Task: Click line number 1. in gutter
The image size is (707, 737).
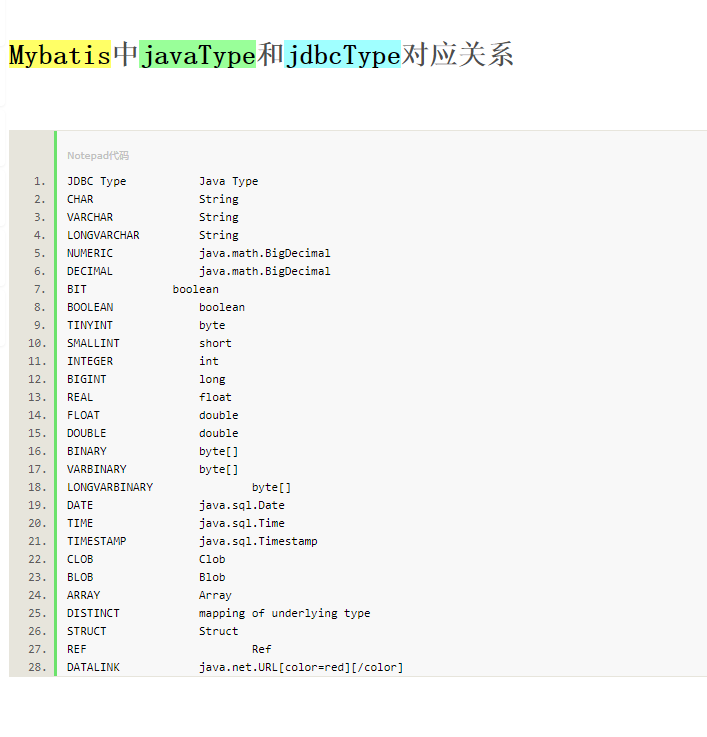Action: pyautogui.click(x=39, y=181)
